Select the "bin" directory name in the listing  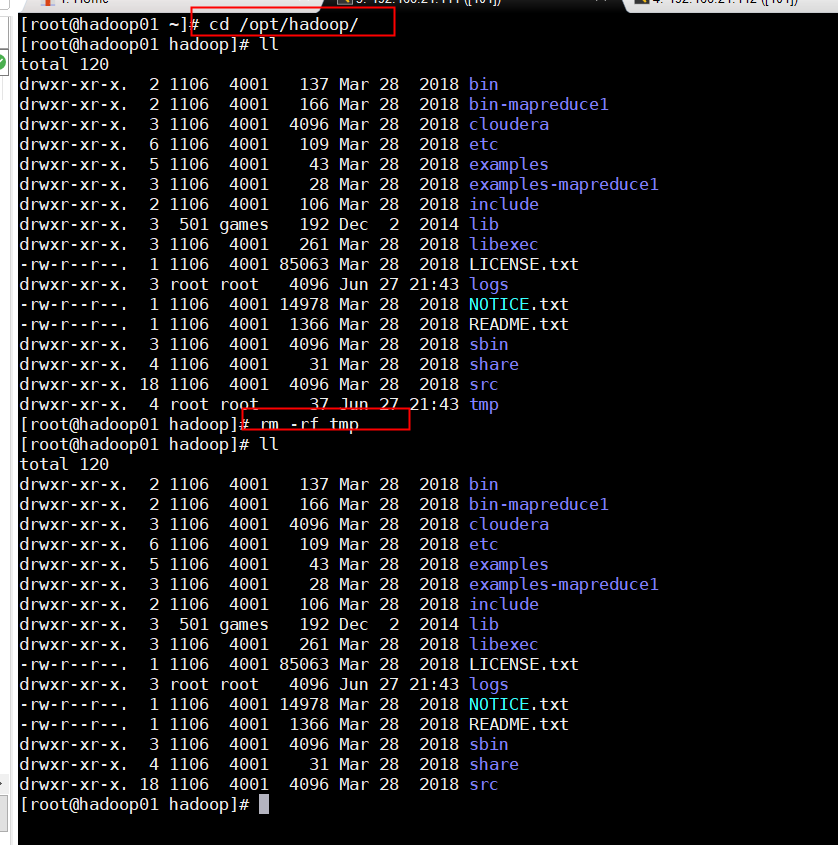pos(483,84)
